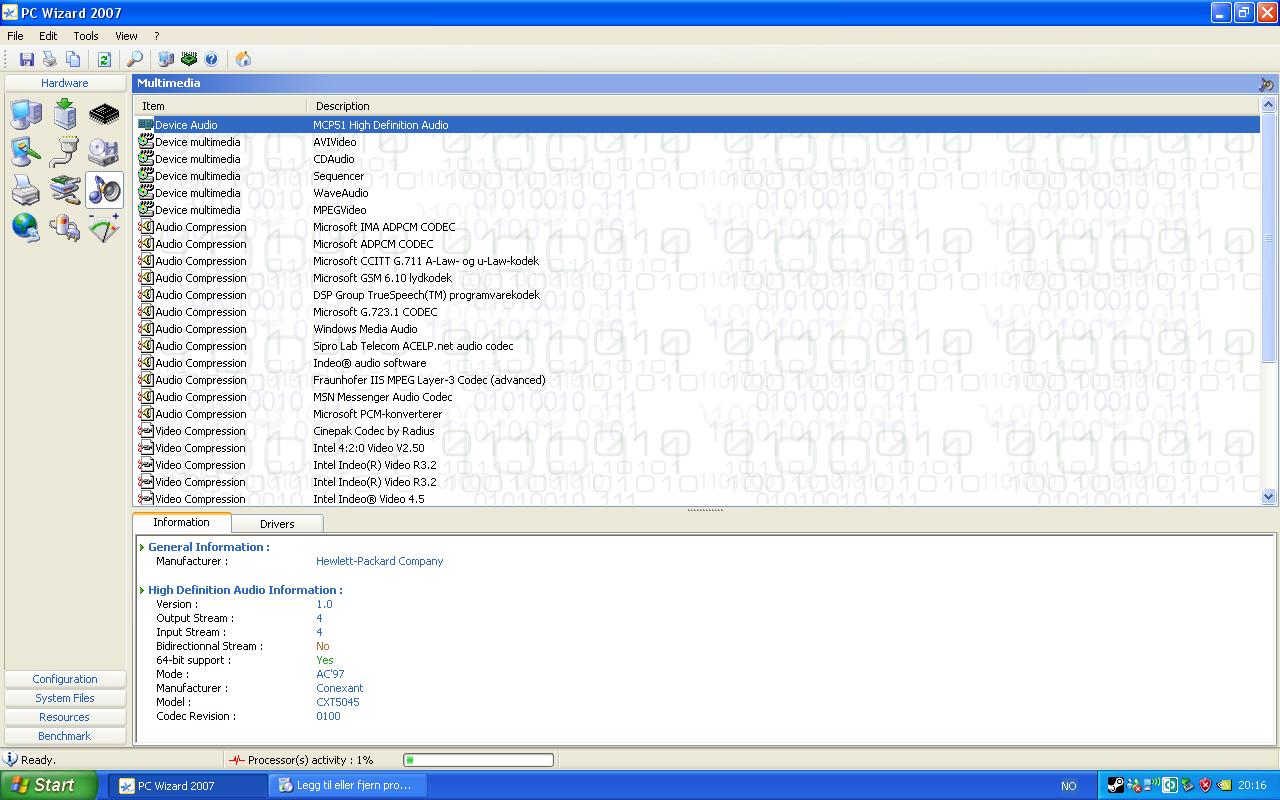Select Microsoft IMA ADPCM CODEC row

(x=697, y=227)
